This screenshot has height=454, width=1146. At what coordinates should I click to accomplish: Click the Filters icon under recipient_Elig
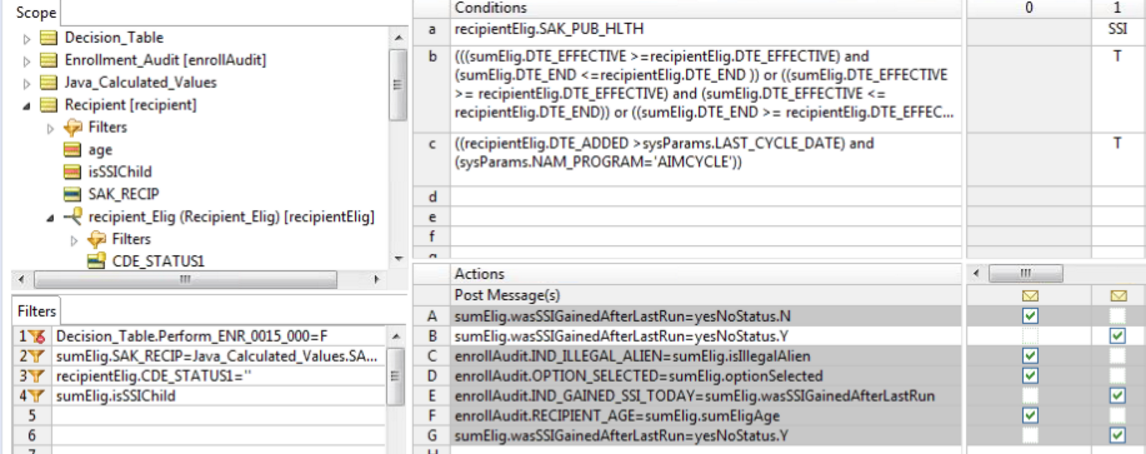96,239
